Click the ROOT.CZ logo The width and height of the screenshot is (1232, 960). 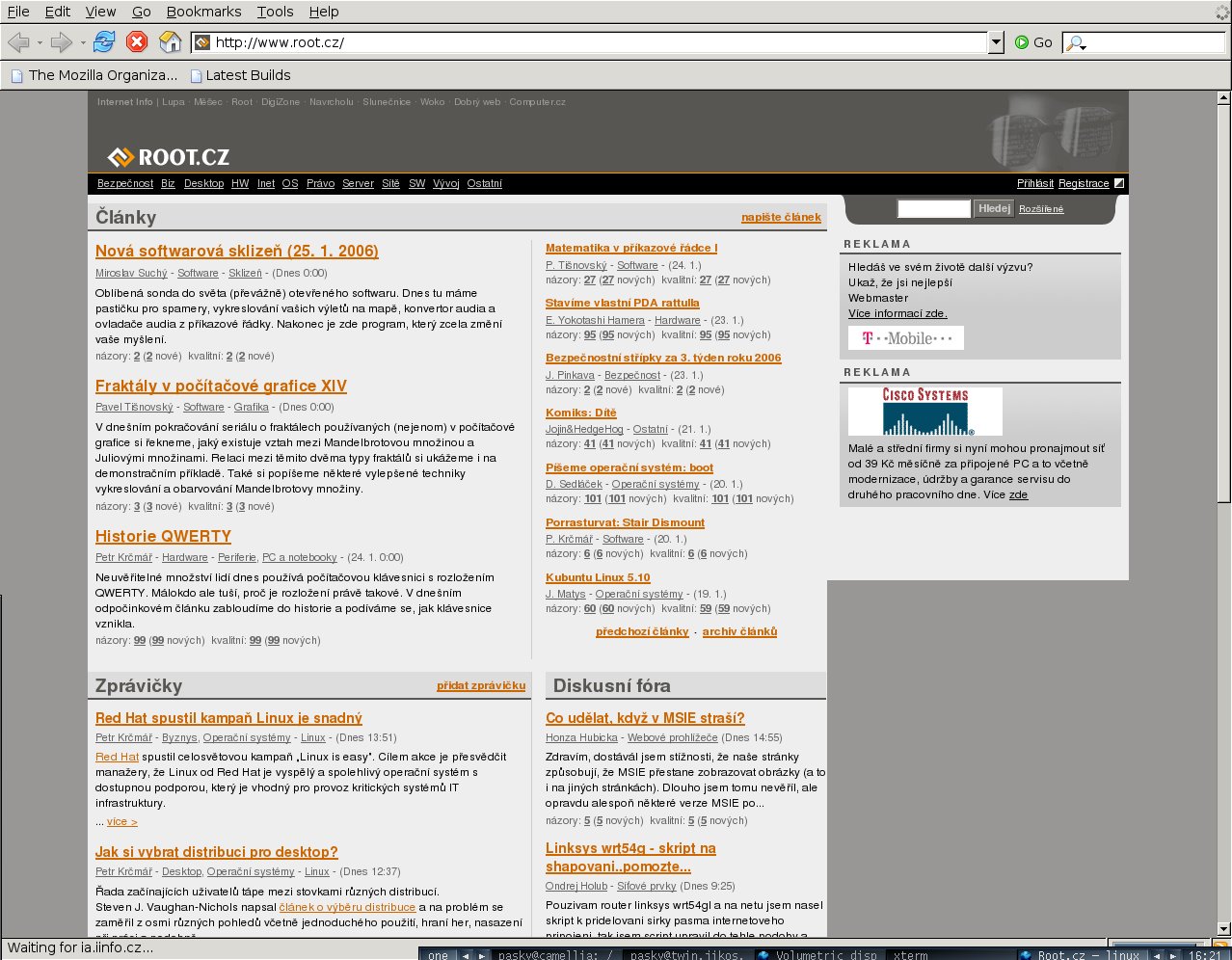click(x=169, y=157)
